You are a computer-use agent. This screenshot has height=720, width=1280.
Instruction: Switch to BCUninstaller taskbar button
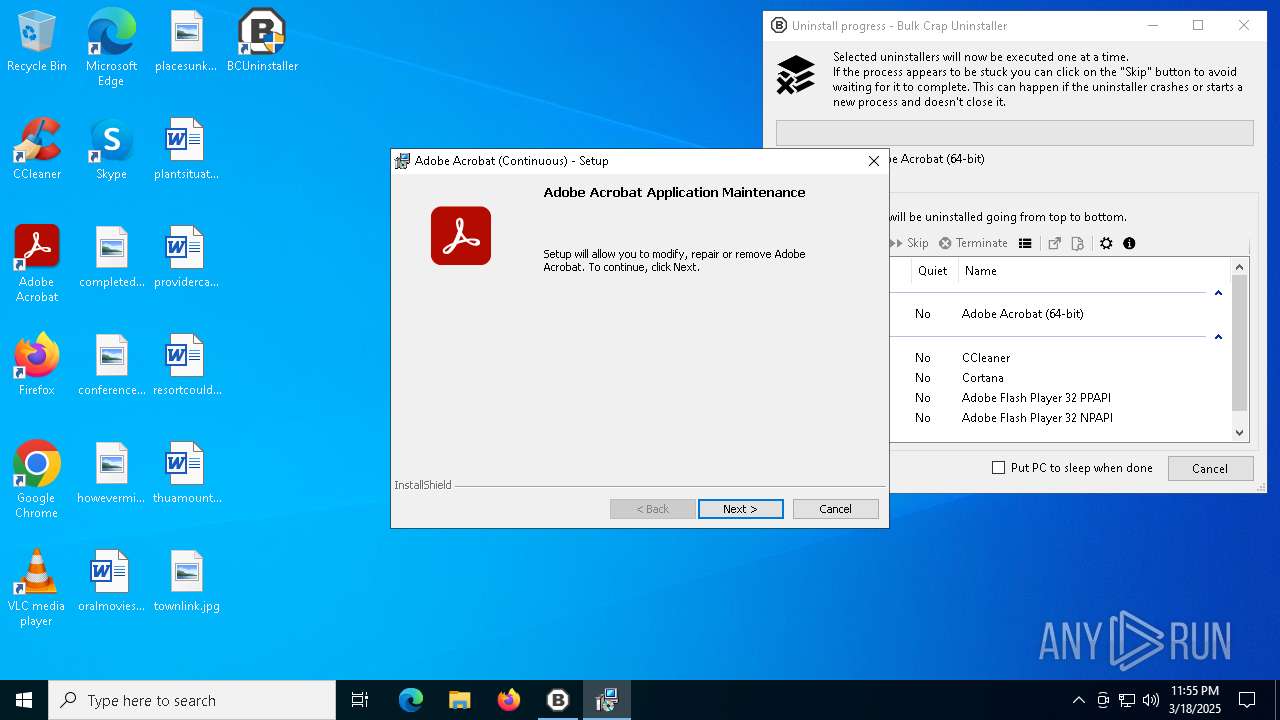[558, 700]
